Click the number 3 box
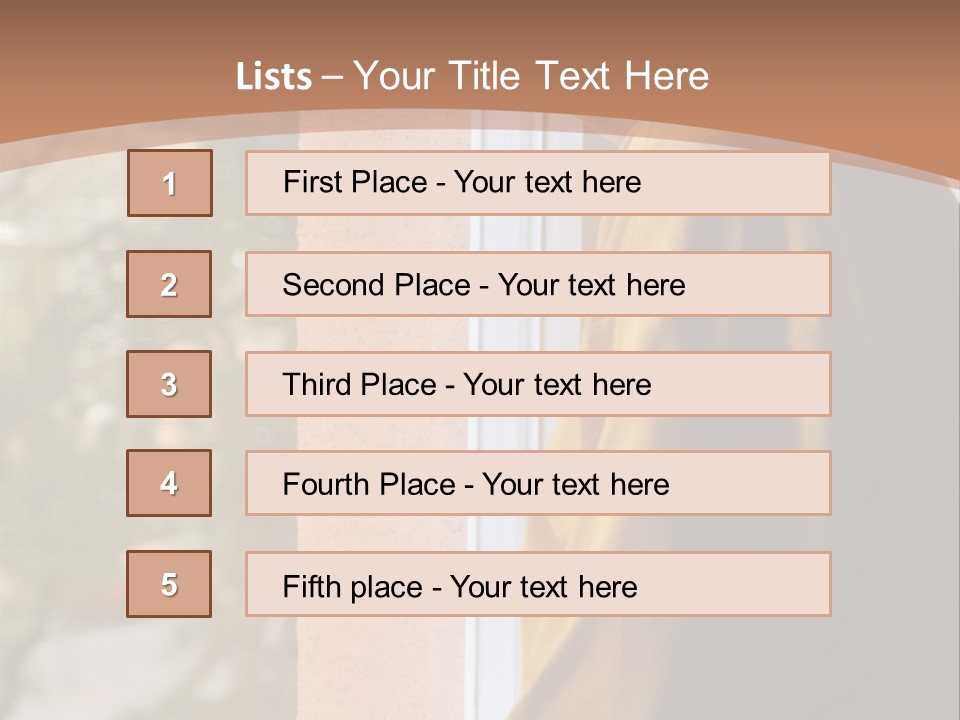The image size is (960, 720). pos(169,384)
